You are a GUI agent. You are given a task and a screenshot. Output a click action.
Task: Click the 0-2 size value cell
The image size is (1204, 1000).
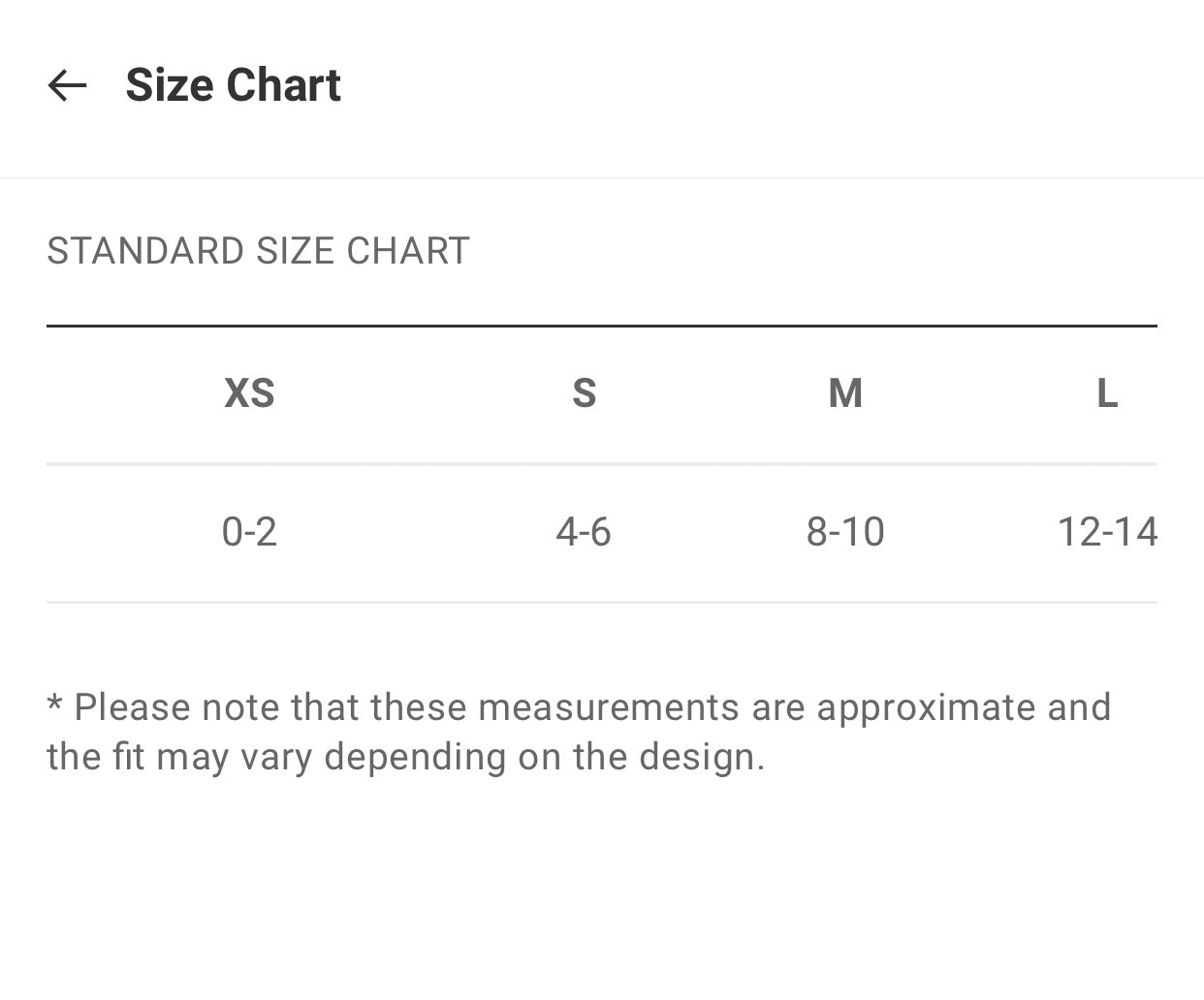click(249, 532)
